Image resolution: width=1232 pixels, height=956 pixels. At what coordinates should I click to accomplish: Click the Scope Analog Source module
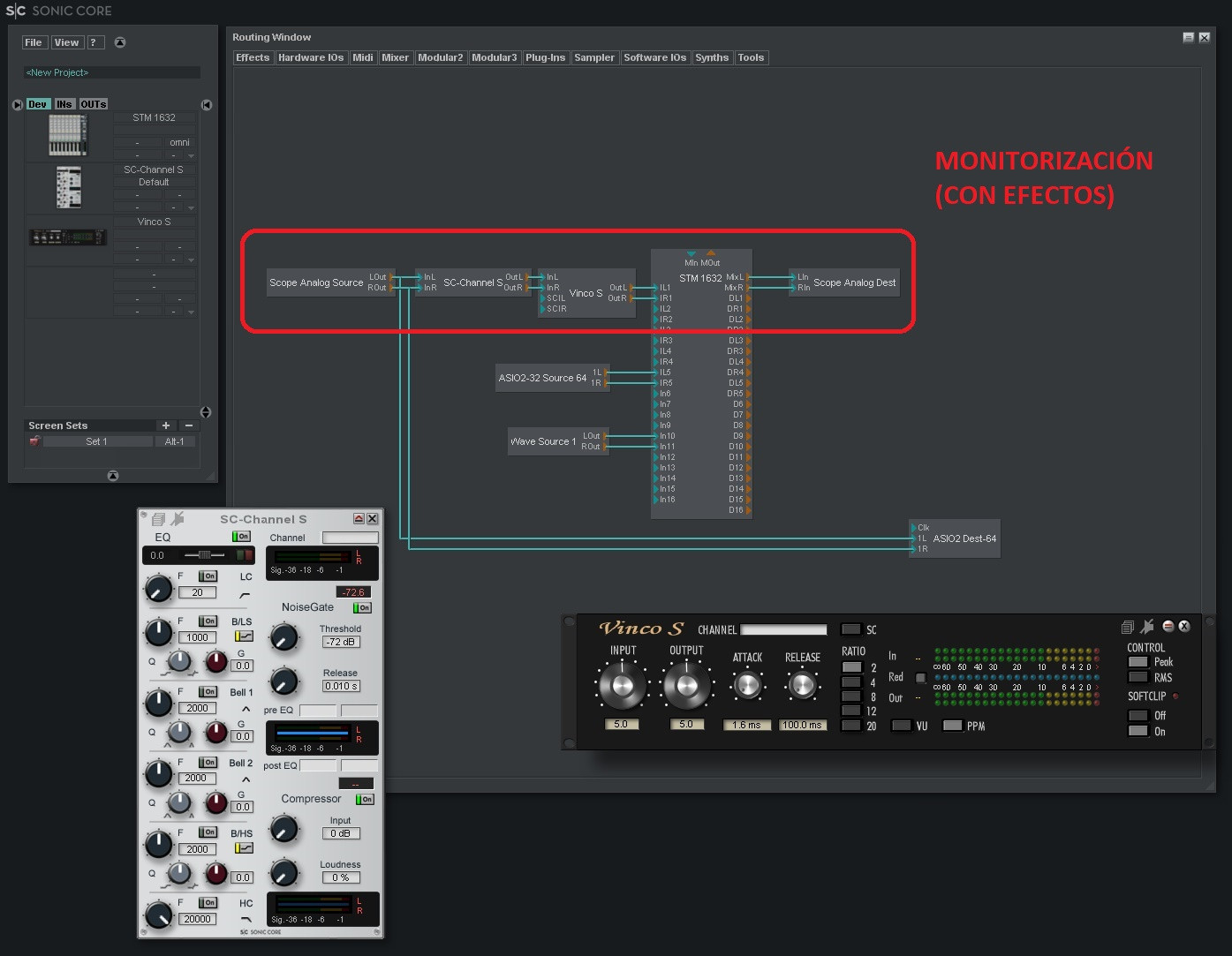[330, 282]
